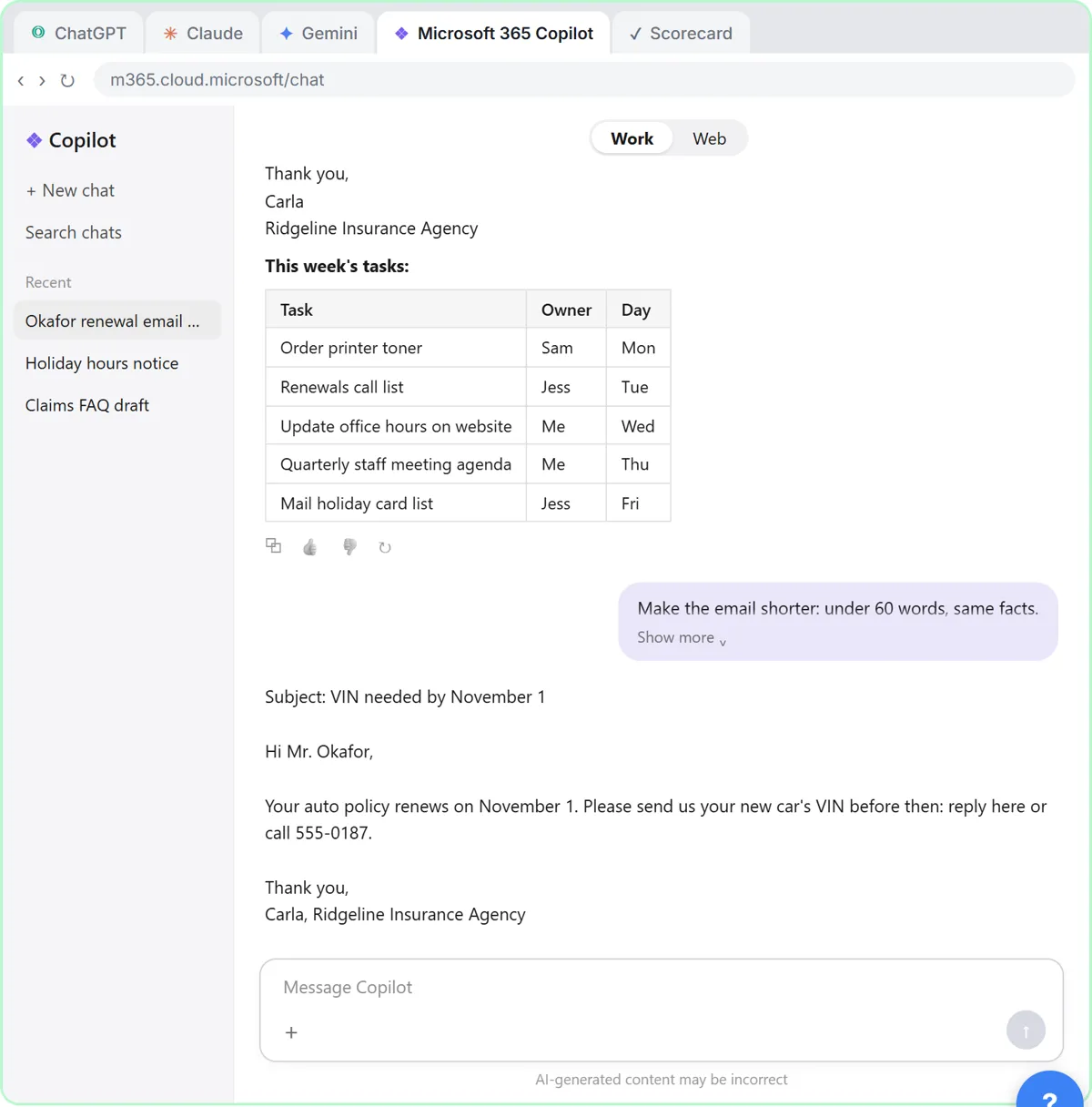Click the Mail holiday card list cell
The height and width of the screenshot is (1107, 1092).
(396, 503)
